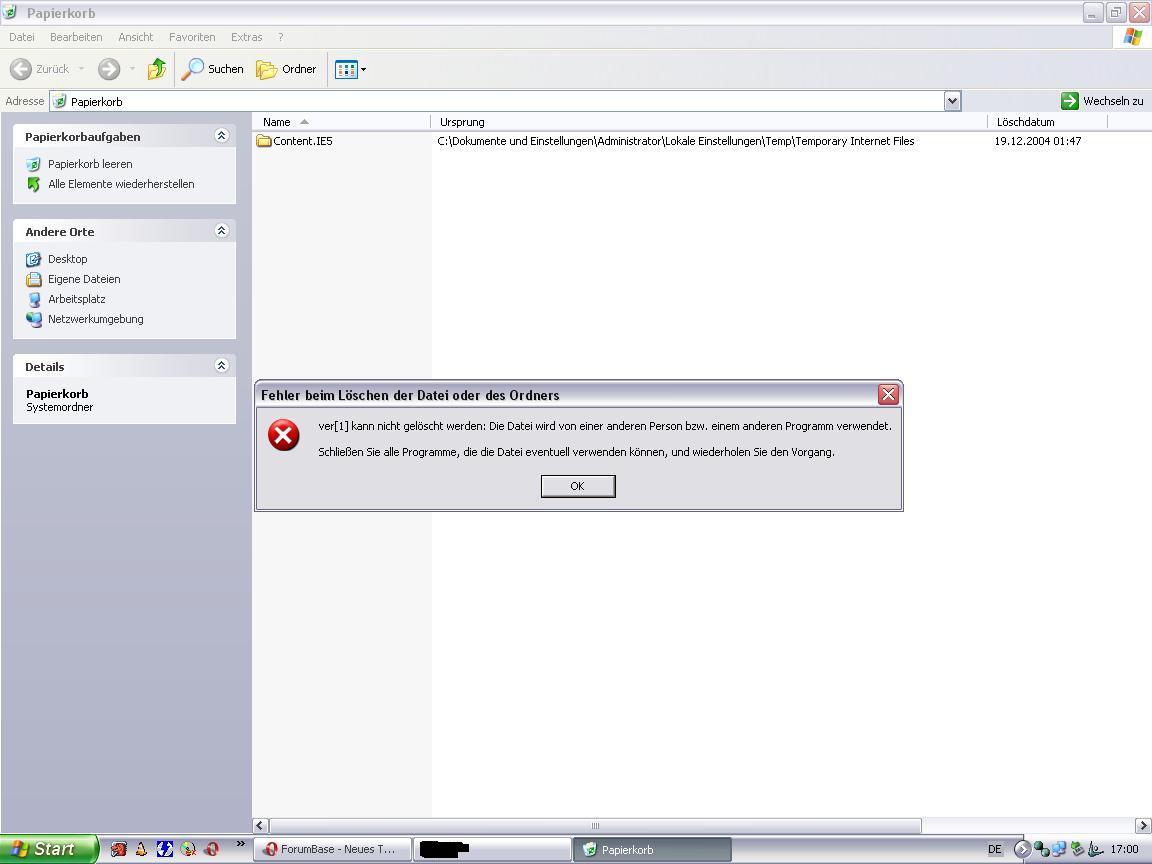Open the Ansicht menu

136,37
